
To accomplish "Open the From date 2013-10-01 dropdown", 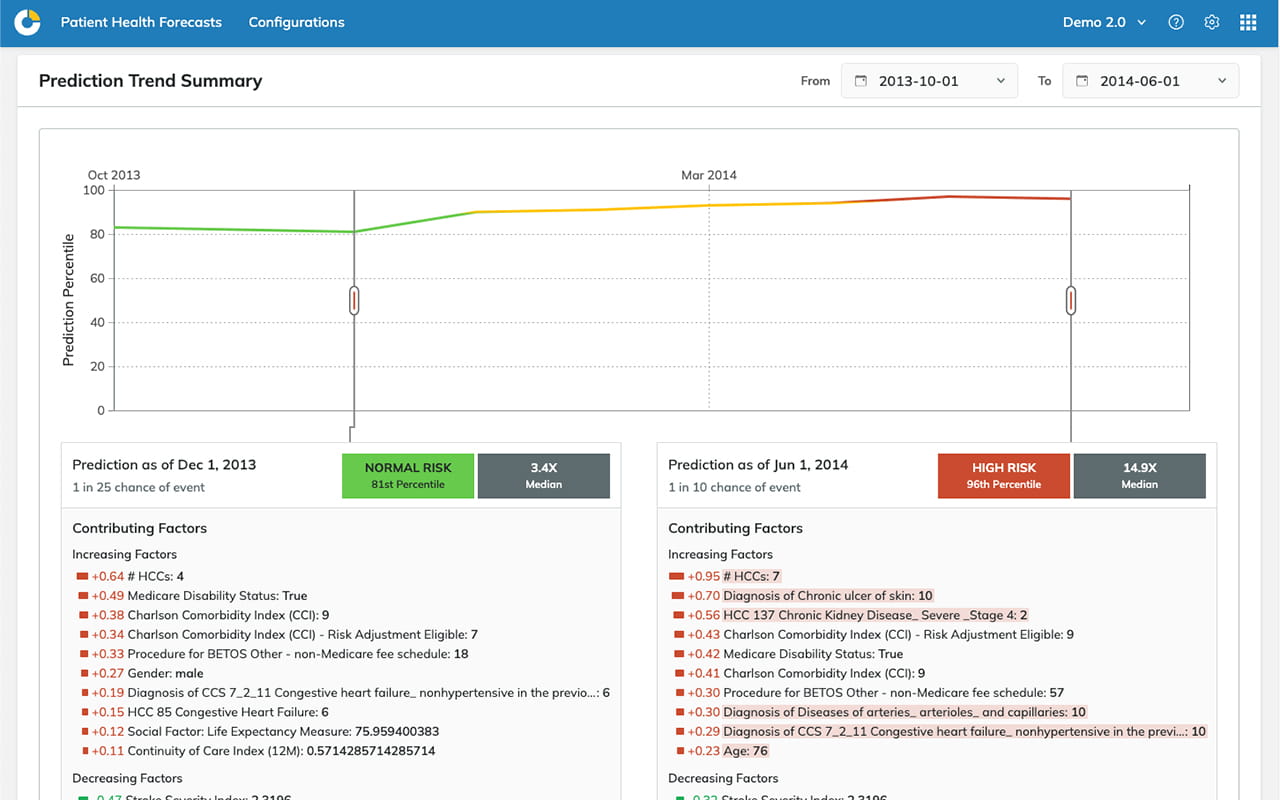I will [x=929, y=81].
